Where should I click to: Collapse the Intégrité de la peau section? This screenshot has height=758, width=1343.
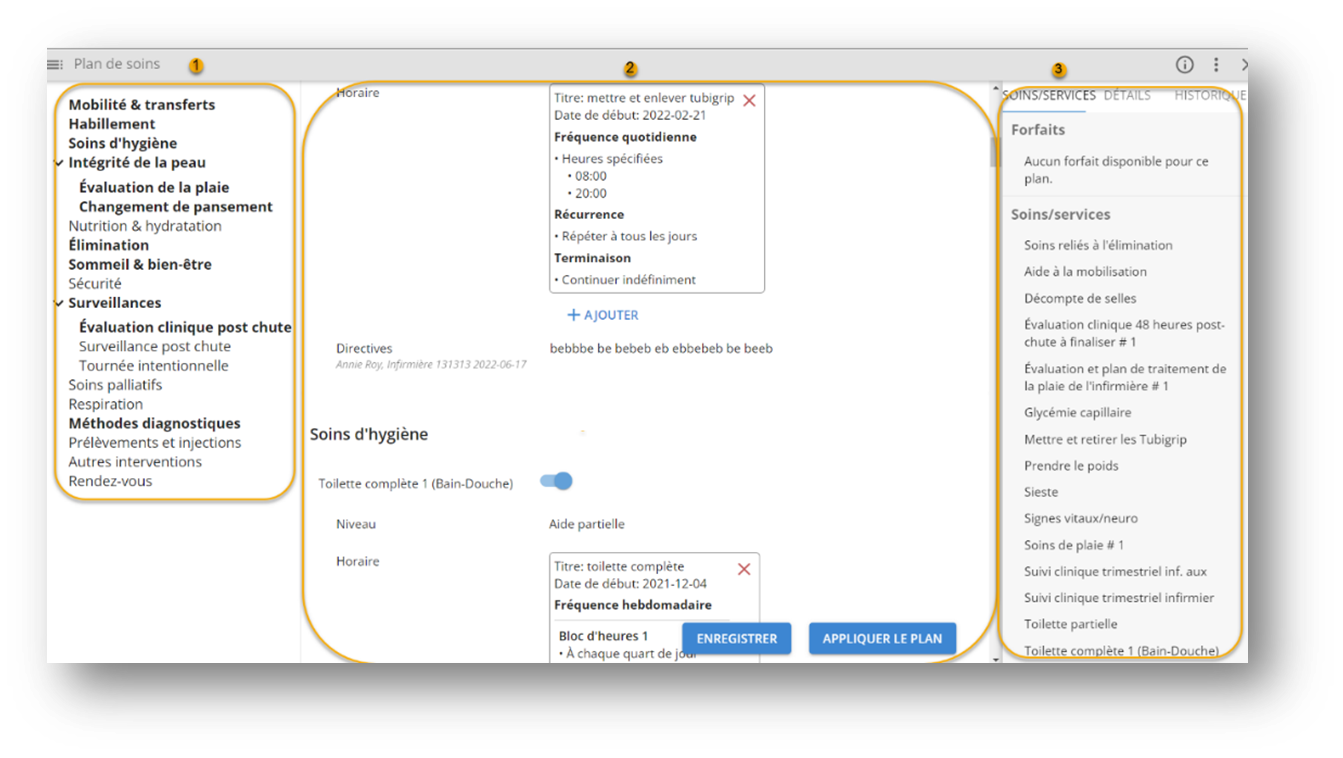pyautogui.click(x=60, y=163)
